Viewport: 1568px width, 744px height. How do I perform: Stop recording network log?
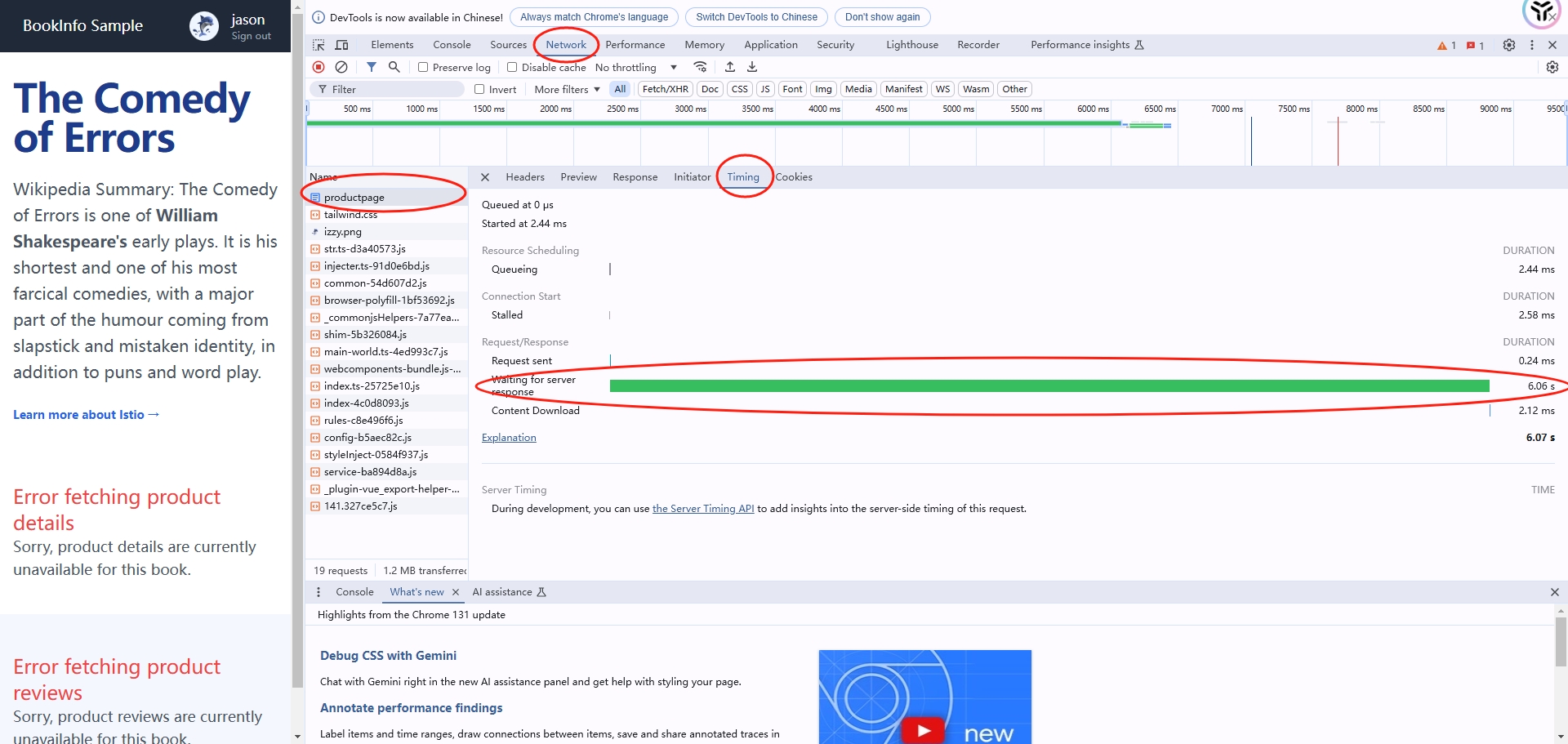coord(318,67)
